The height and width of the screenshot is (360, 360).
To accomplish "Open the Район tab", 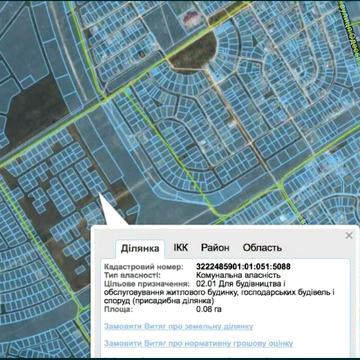I will point(215,248).
